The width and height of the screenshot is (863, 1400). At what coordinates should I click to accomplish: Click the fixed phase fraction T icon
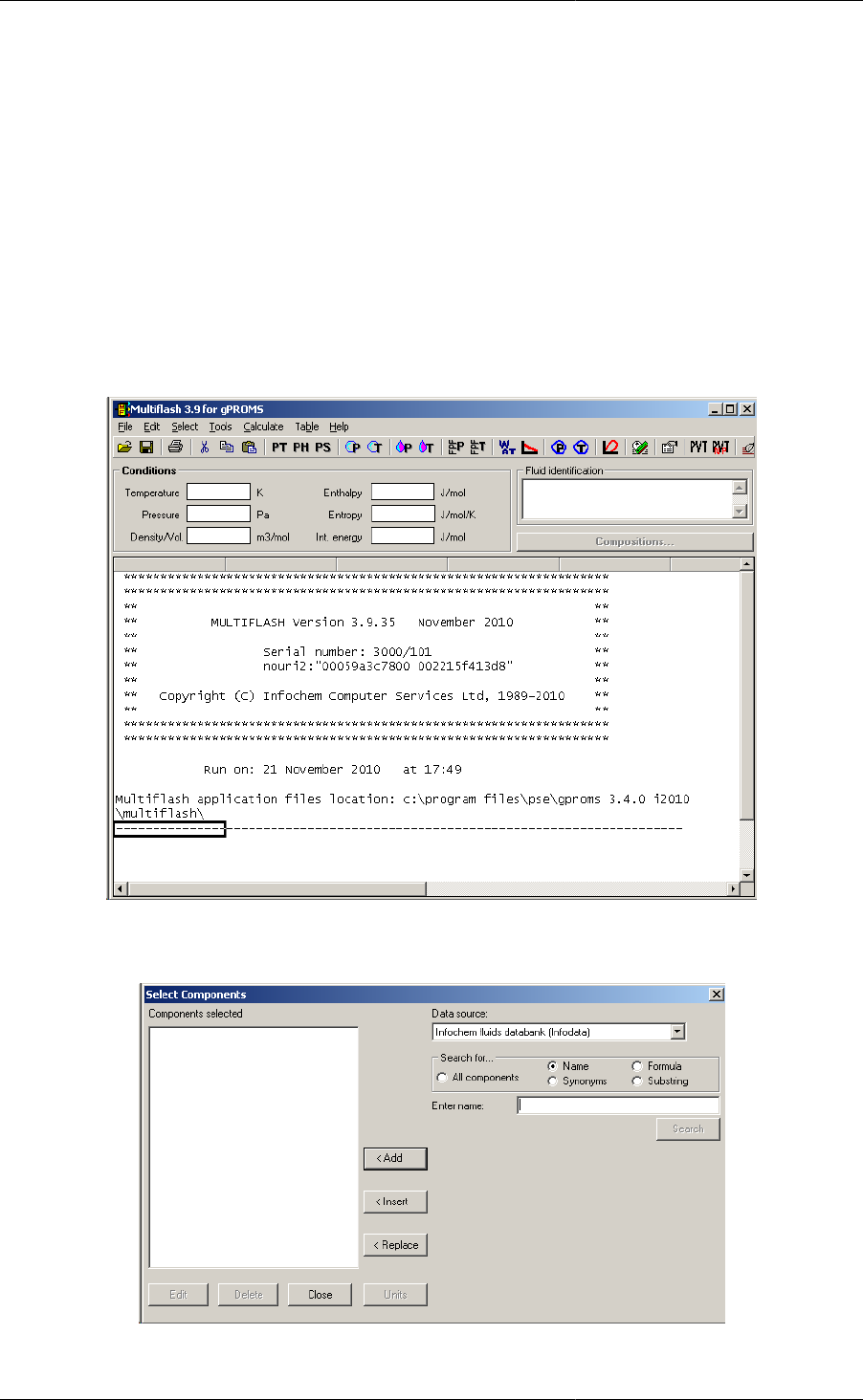[477, 447]
